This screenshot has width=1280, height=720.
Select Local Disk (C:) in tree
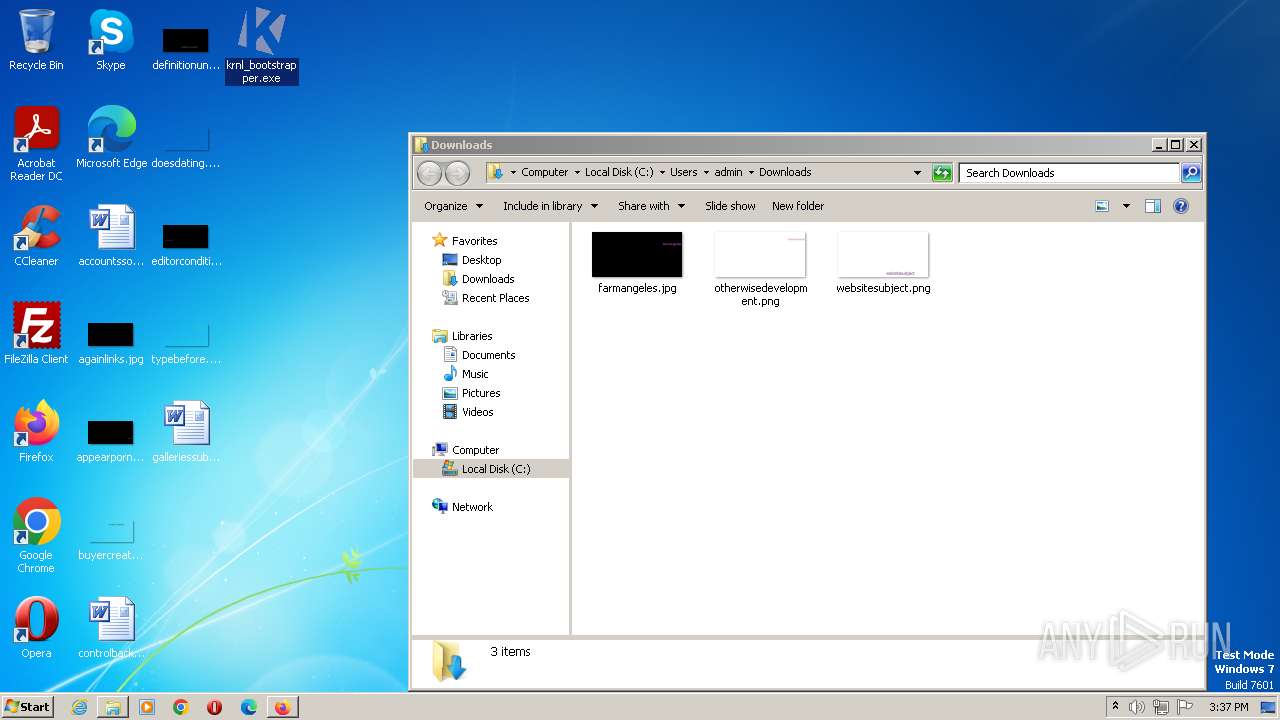tap(491, 469)
